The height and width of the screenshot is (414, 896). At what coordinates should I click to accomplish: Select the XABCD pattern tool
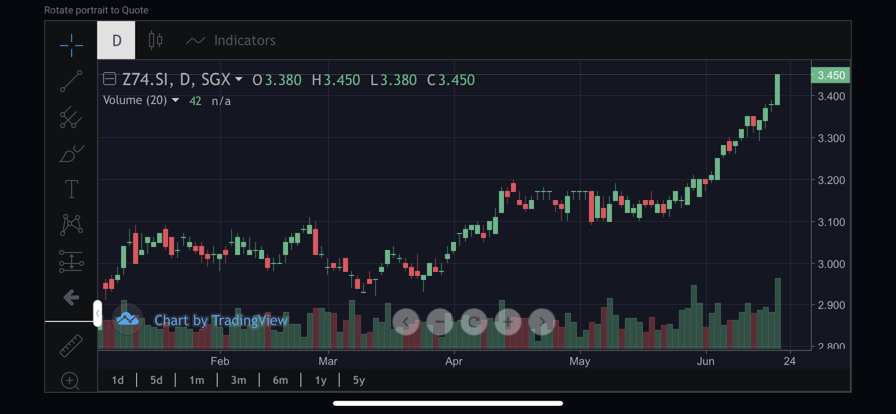[71, 225]
